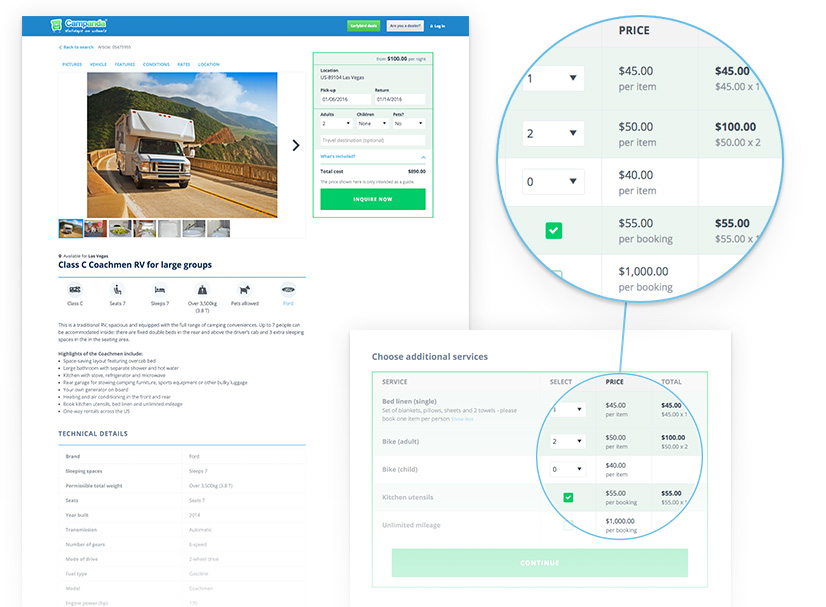Screen dimensions: 826x607
Task: Select the Class C vehicle icon
Action: click(x=75, y=289)
